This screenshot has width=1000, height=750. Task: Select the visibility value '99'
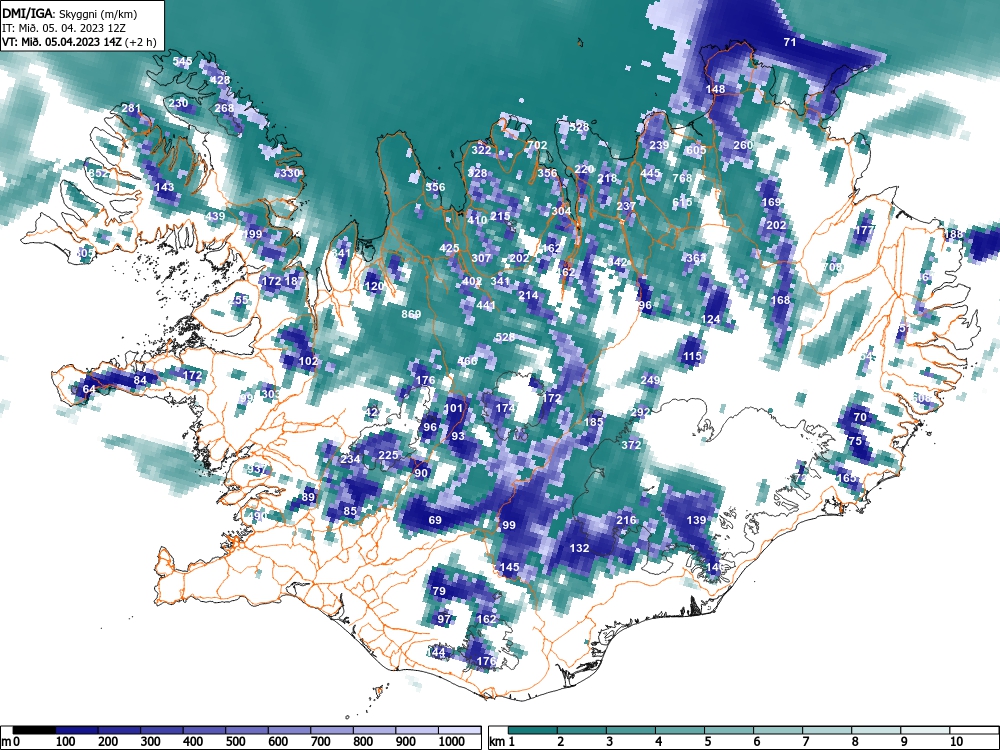508,525
